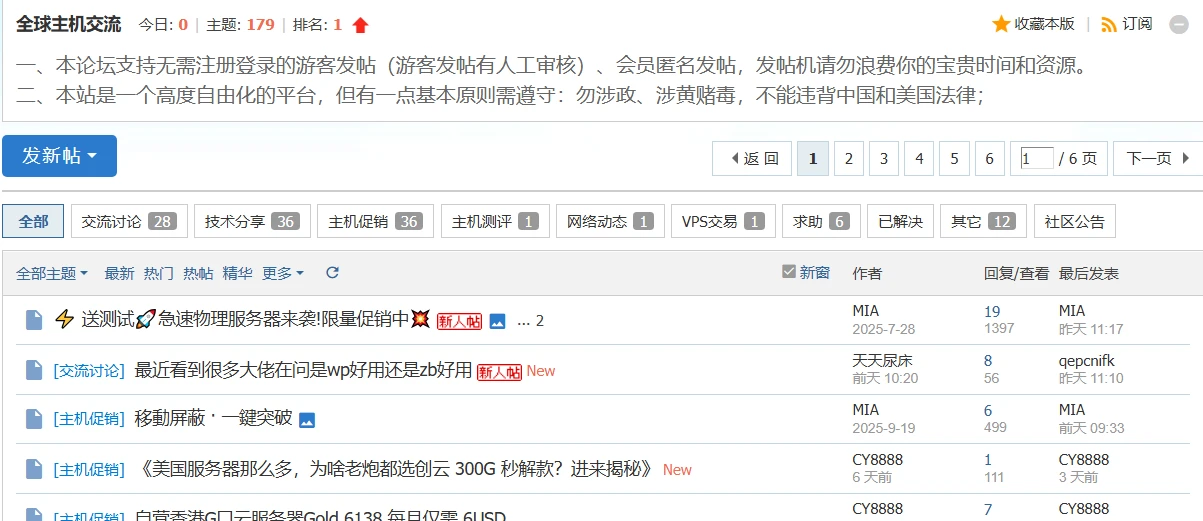Filter threads by 热帖

coord(198,273)
